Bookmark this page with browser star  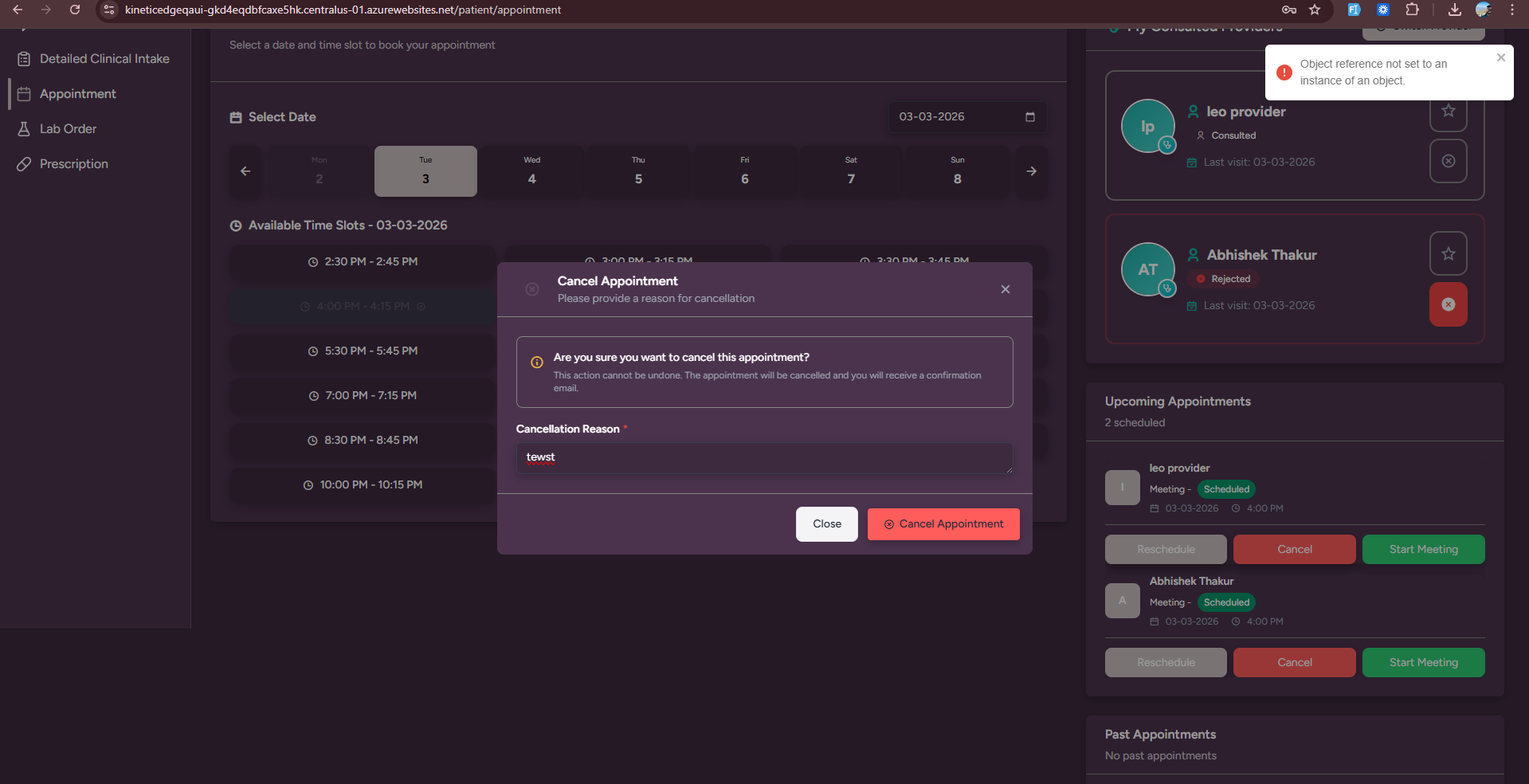pyautogui.click(x=1315, y=10)
